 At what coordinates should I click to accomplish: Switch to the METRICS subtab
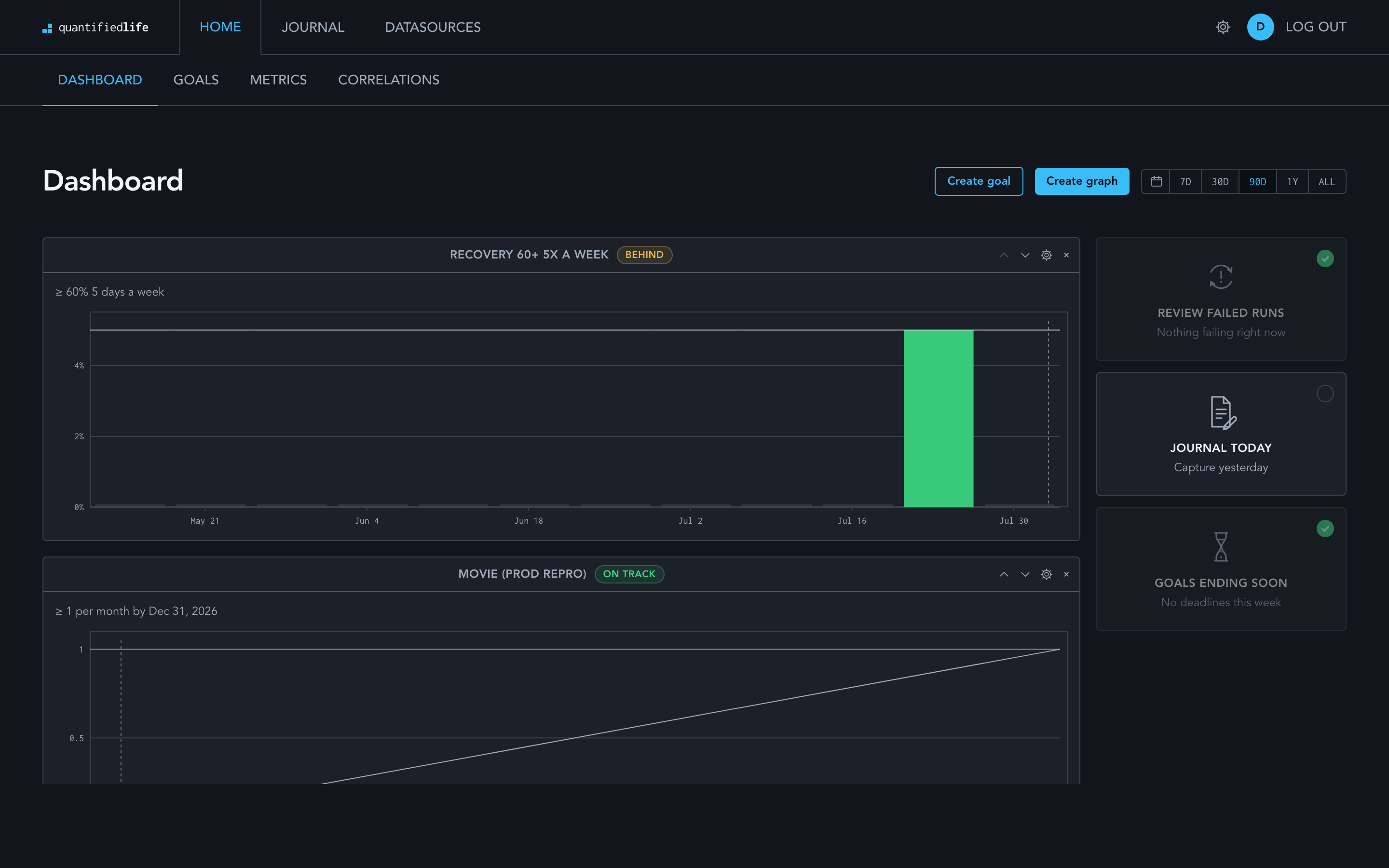(278, 80)
